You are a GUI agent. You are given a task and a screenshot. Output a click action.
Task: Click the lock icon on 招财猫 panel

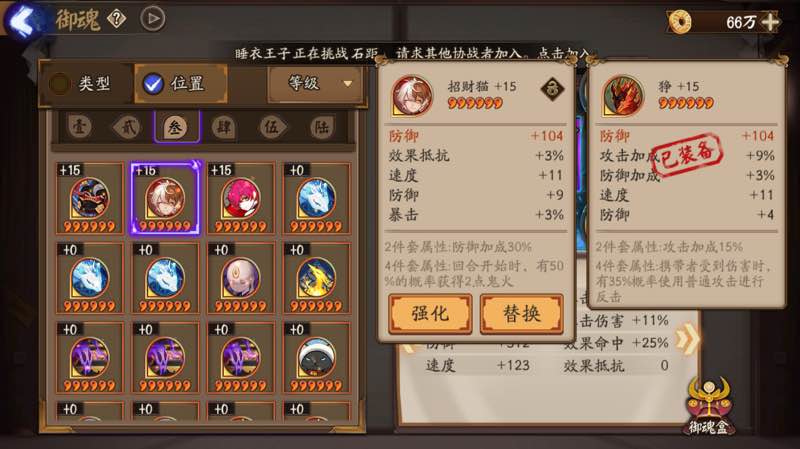tap(552, 89)
